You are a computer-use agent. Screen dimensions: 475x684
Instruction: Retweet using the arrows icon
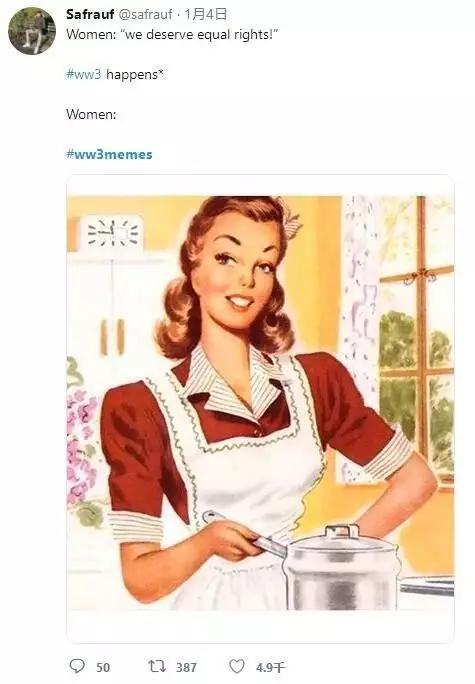[x=157, y=666]
